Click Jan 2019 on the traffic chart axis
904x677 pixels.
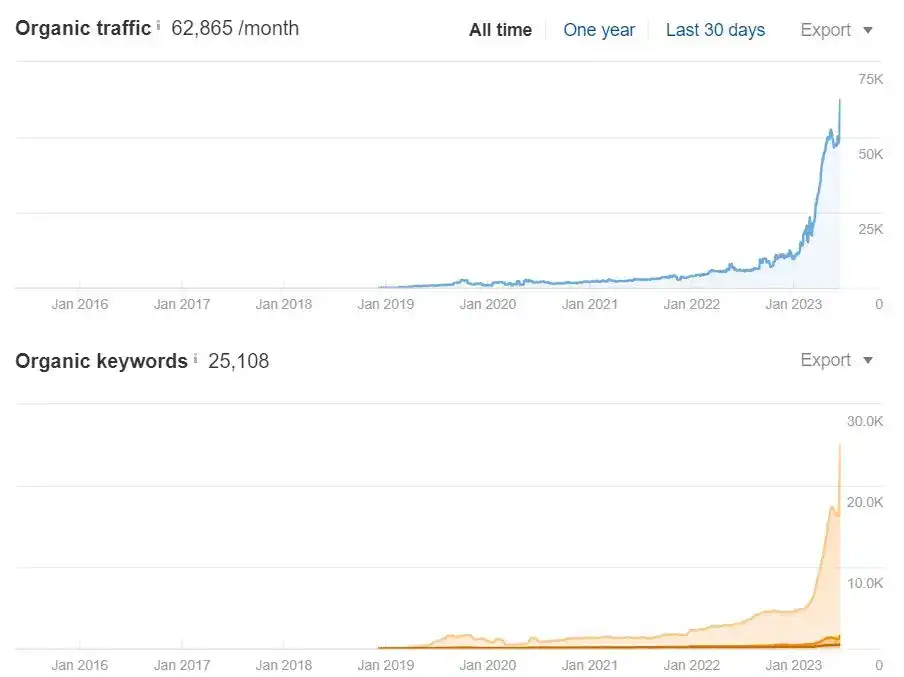(x=386, y=304)
